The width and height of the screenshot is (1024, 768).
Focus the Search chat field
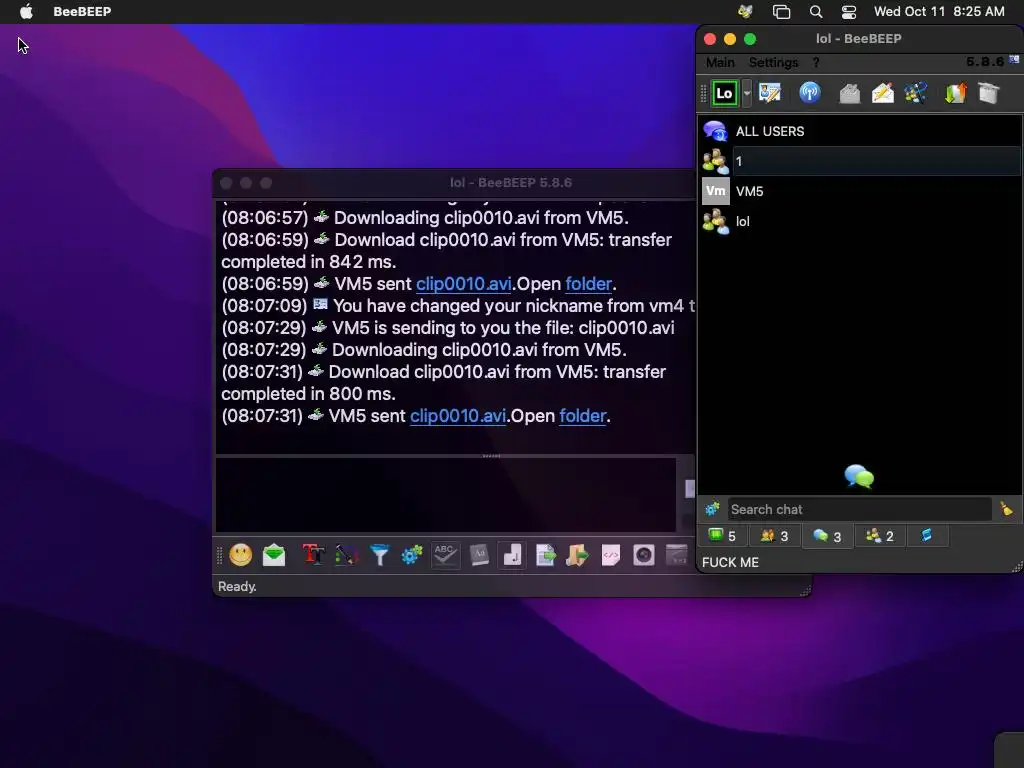pos(859,509)
